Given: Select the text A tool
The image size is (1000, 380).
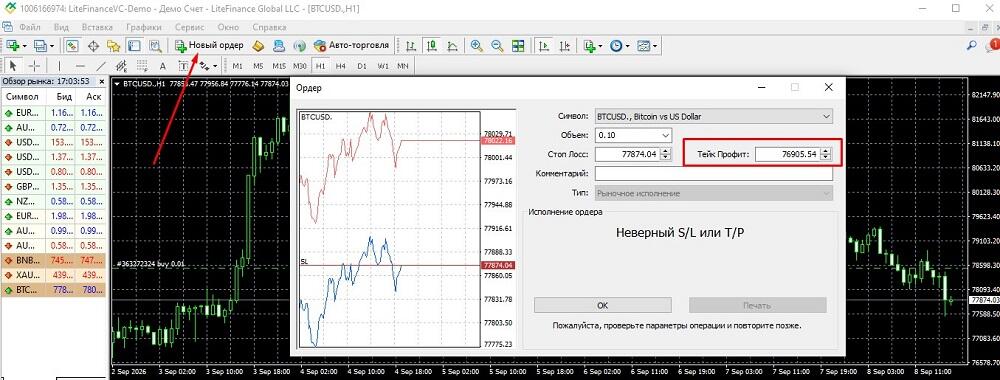Looking at the screenshot, I should pos(163,66).
